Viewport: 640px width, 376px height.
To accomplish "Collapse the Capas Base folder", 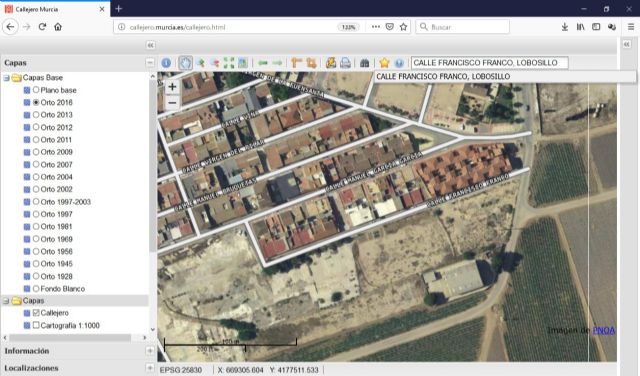I will (7, 78).
